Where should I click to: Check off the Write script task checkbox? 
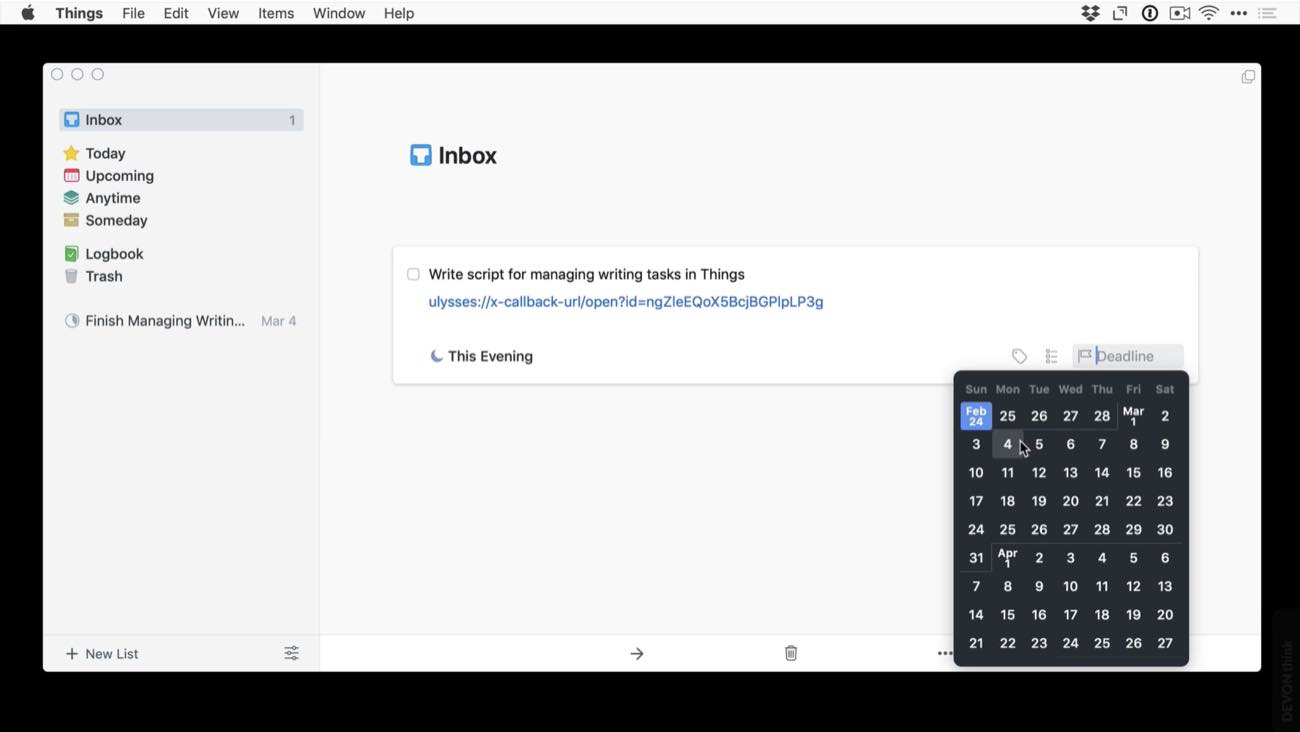[x=413, y=274]
